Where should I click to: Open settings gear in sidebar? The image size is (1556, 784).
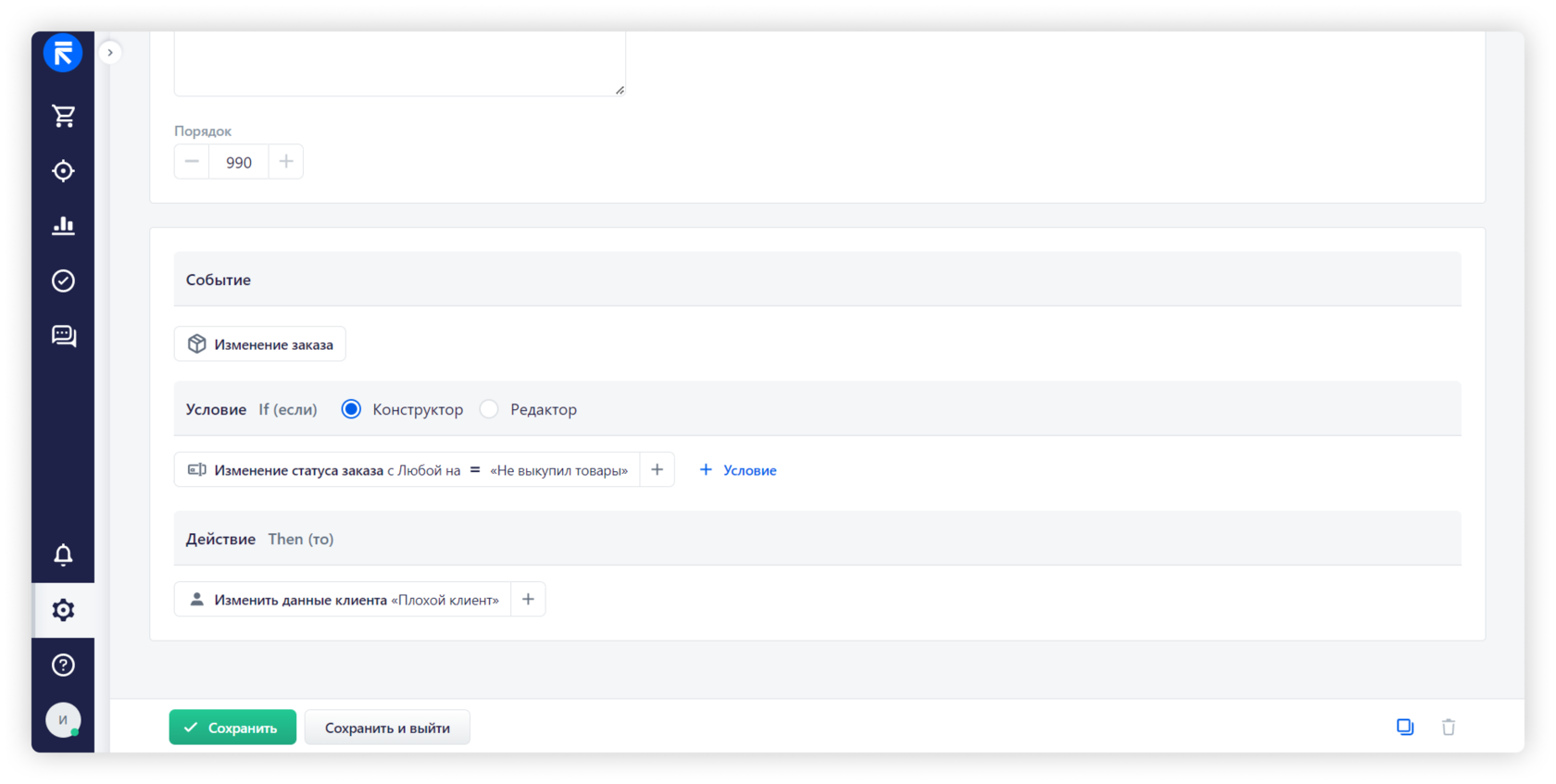(x=63, y=610)
